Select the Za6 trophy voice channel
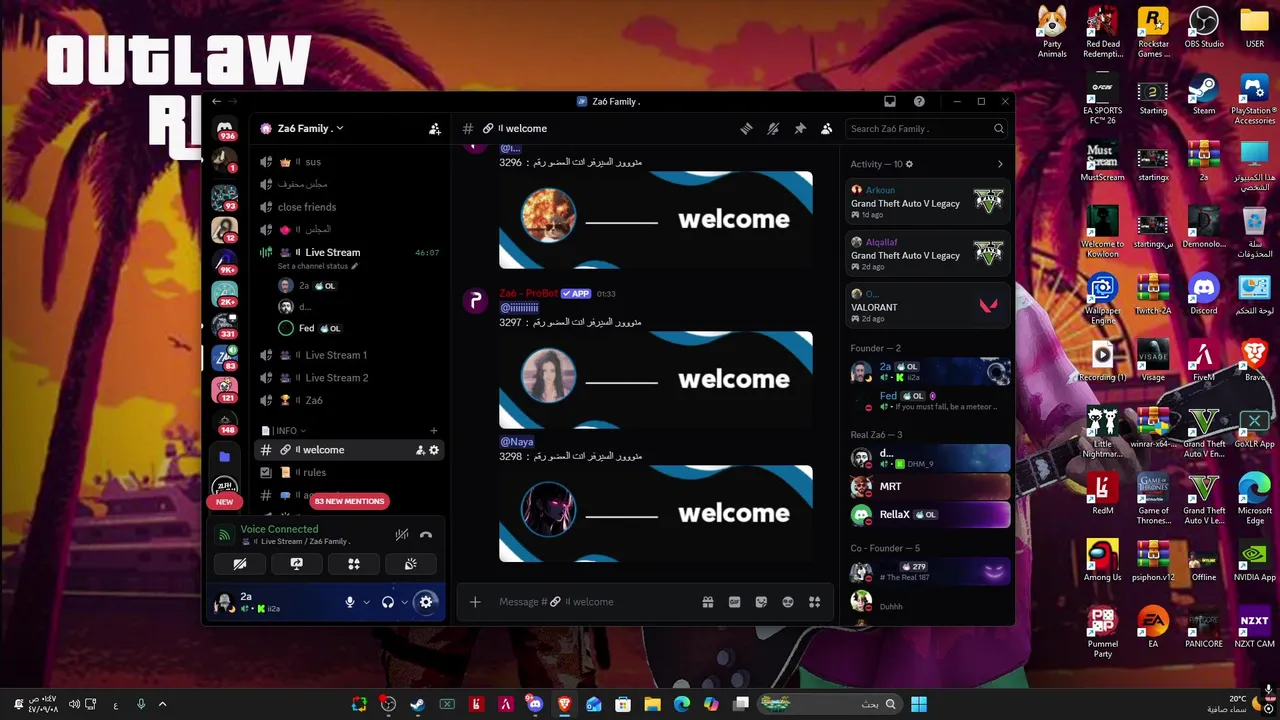The height and width of the screenshot is (720, 1280). [349, 400]
